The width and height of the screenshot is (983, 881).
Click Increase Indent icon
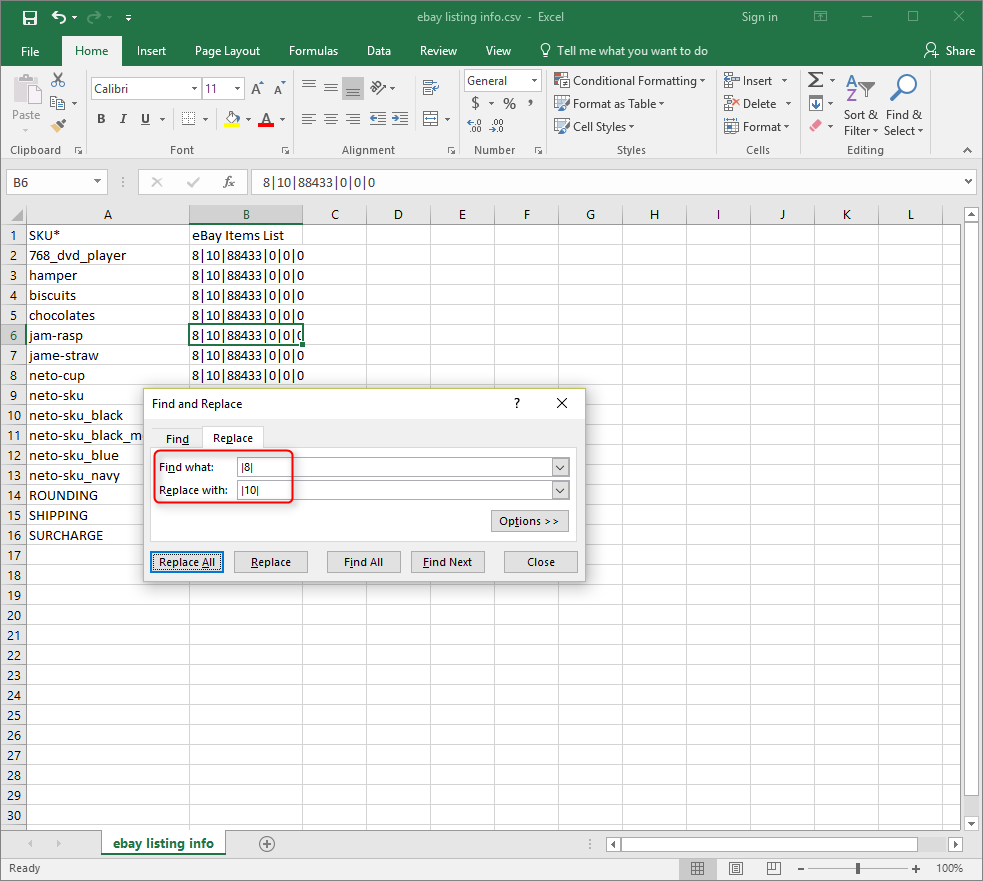tap(400, 119)
